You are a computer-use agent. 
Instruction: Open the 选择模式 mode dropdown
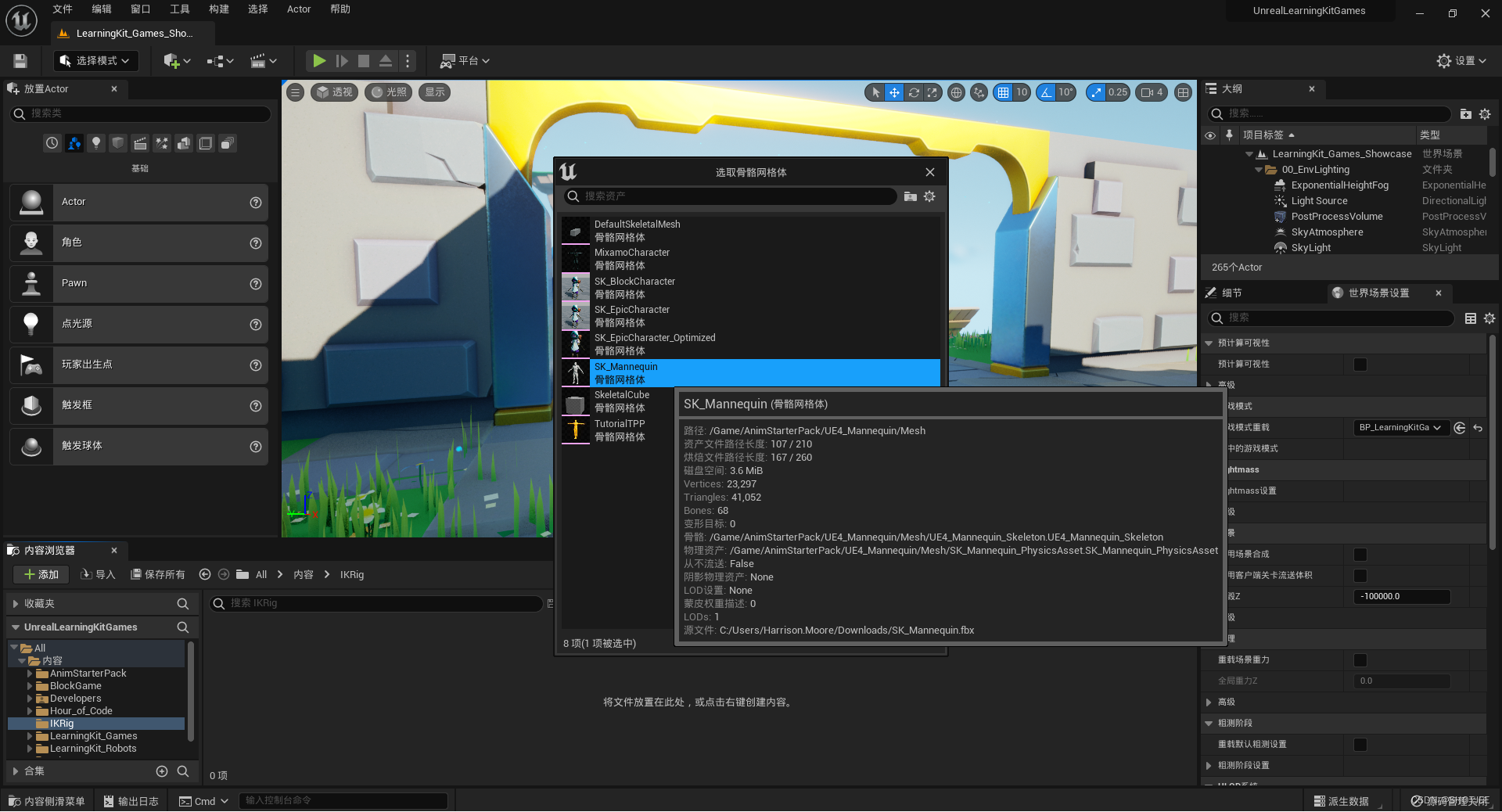96,61
